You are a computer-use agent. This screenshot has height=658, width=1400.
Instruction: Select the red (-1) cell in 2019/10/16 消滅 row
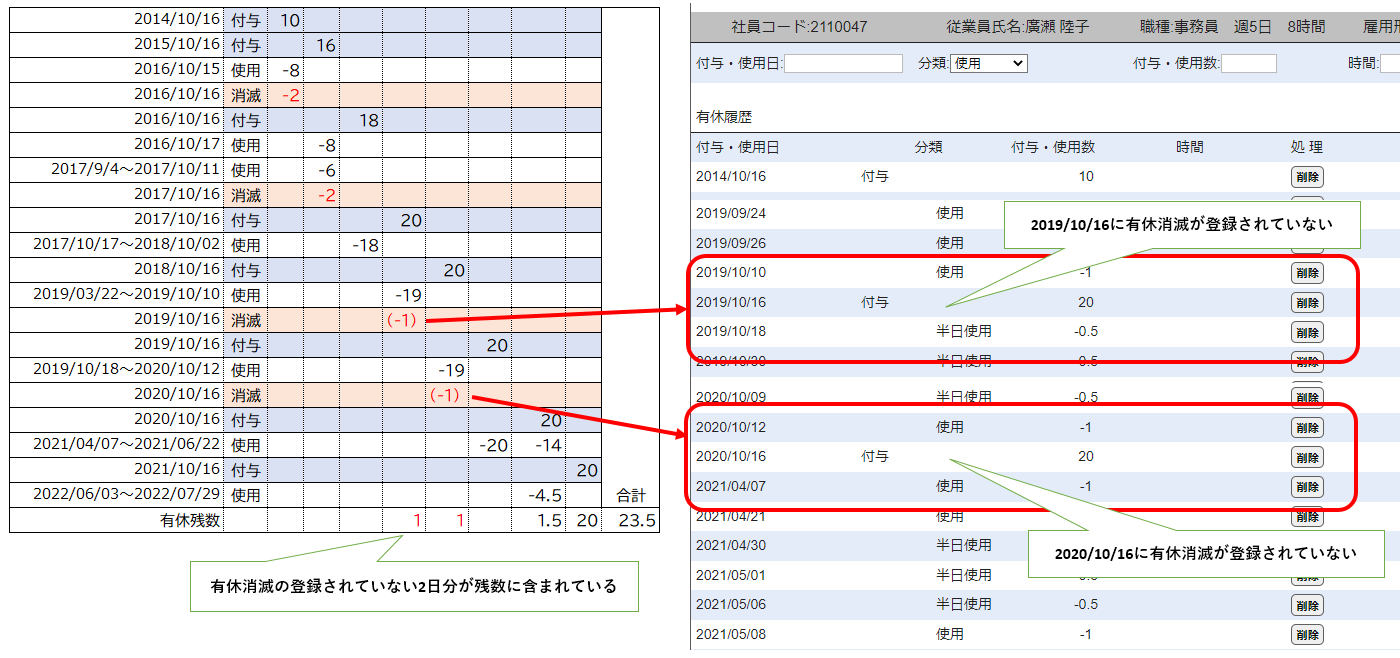(401, 320)
